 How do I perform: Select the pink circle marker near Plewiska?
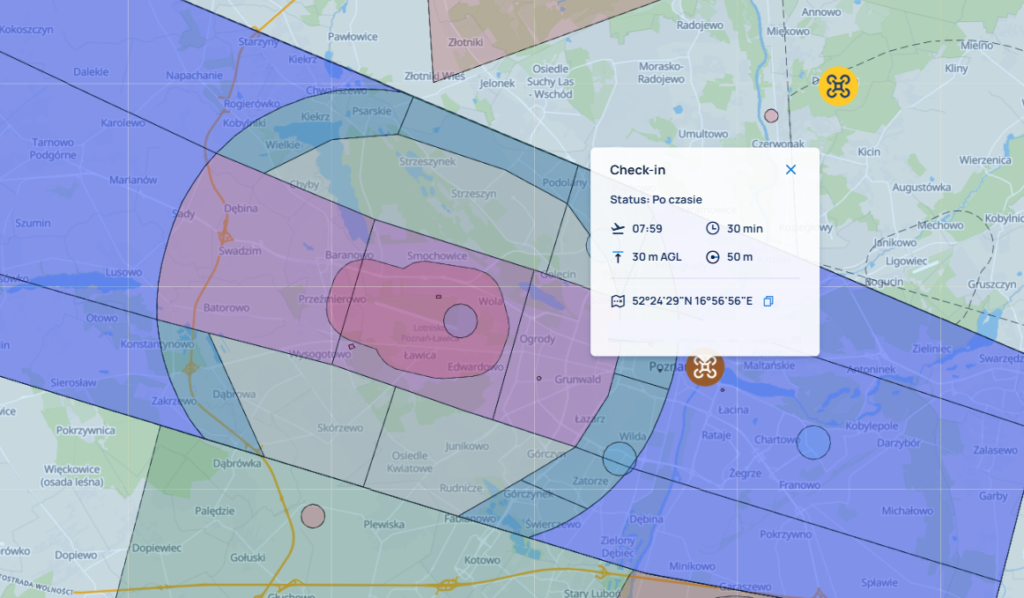pos(313,516)
